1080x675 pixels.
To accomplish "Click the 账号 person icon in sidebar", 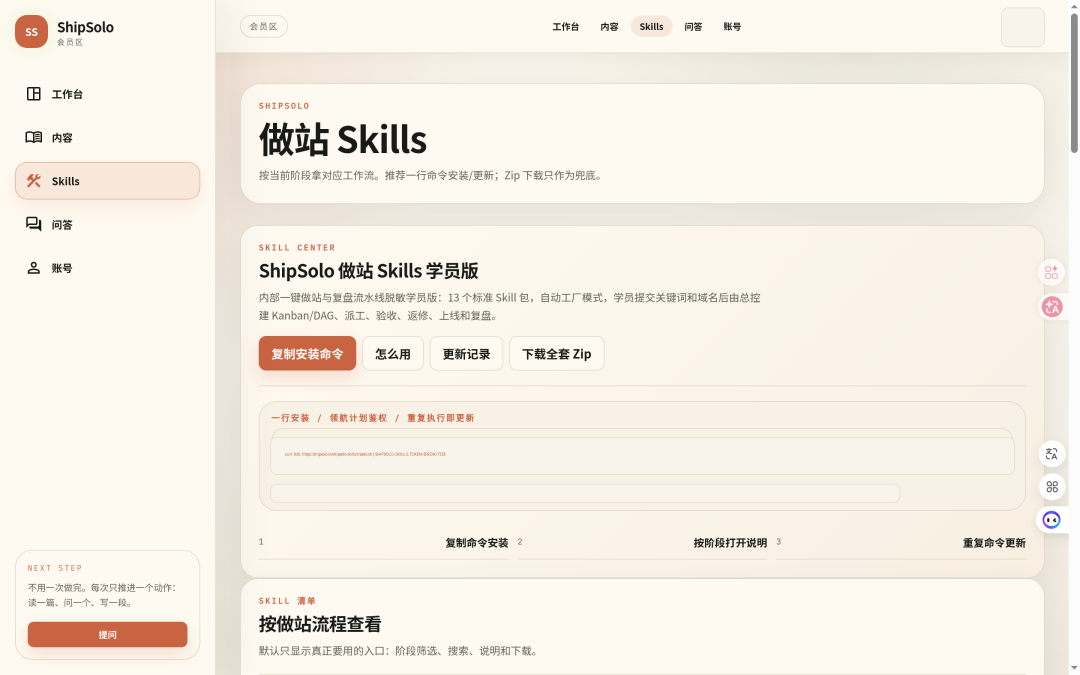I will coord(34,268).
